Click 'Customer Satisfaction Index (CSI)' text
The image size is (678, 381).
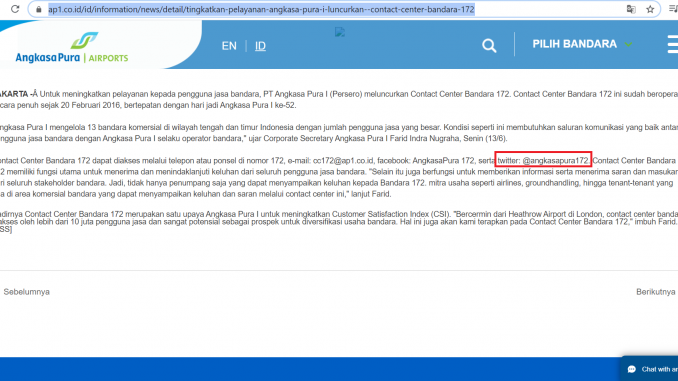click(391, 214)
